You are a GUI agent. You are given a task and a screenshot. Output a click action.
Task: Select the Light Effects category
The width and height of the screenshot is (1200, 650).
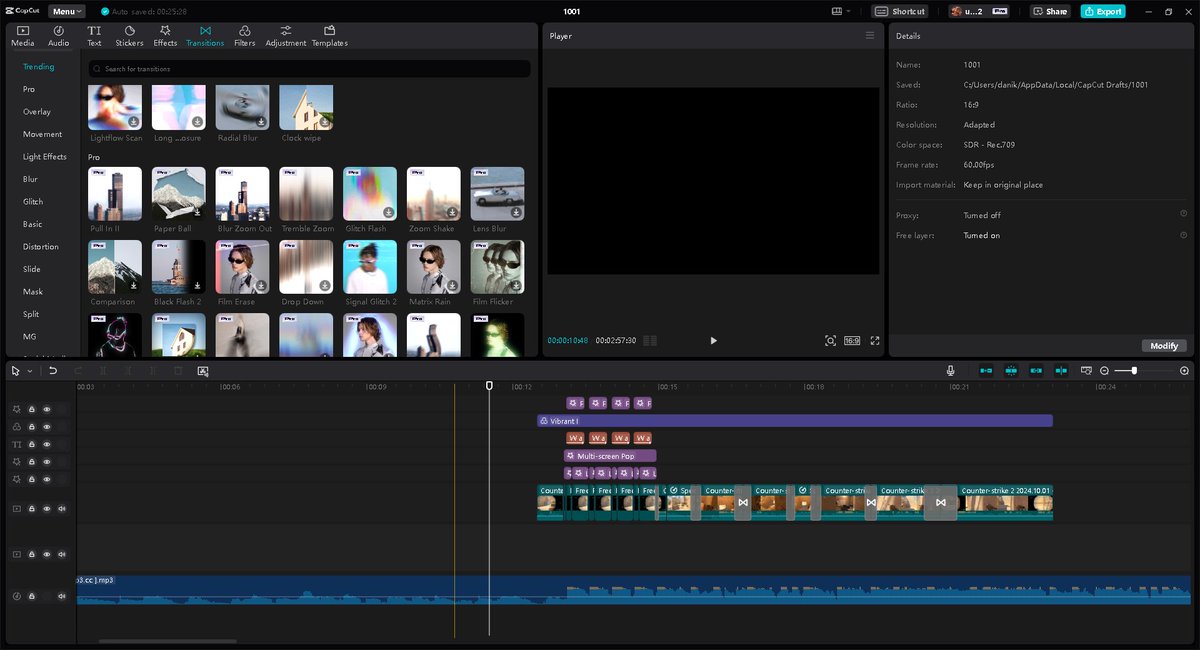click(45, 157)
